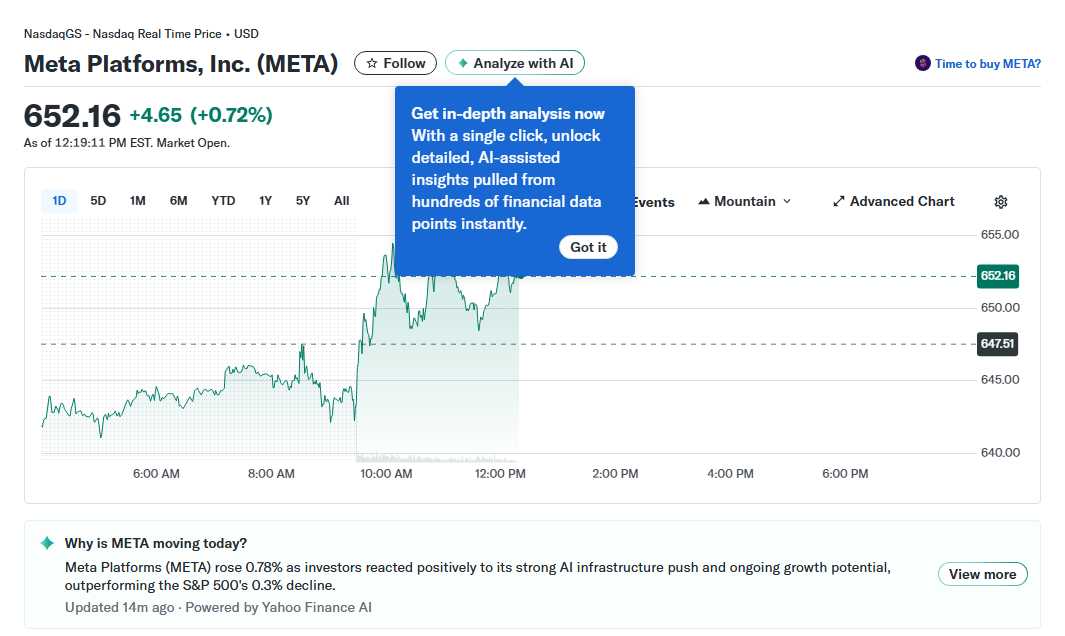This screenshot has height=636, width=1065.
Task: Open Advanced Chart using the diagonal arrows icon
Action: 838,201
